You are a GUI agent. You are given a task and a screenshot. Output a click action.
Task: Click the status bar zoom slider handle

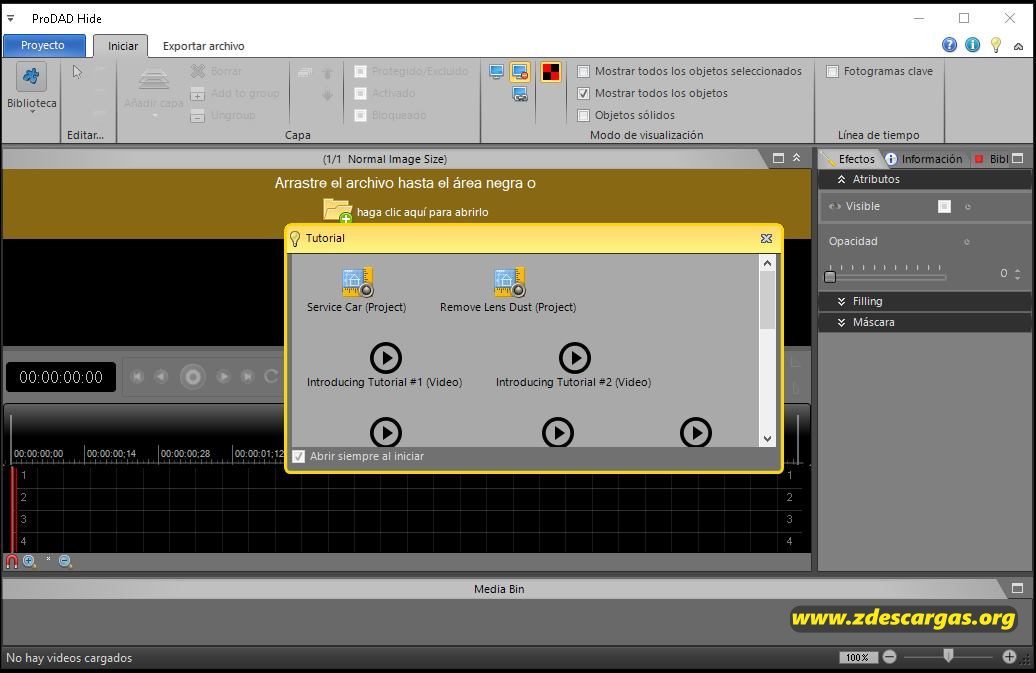coord(949,655)
